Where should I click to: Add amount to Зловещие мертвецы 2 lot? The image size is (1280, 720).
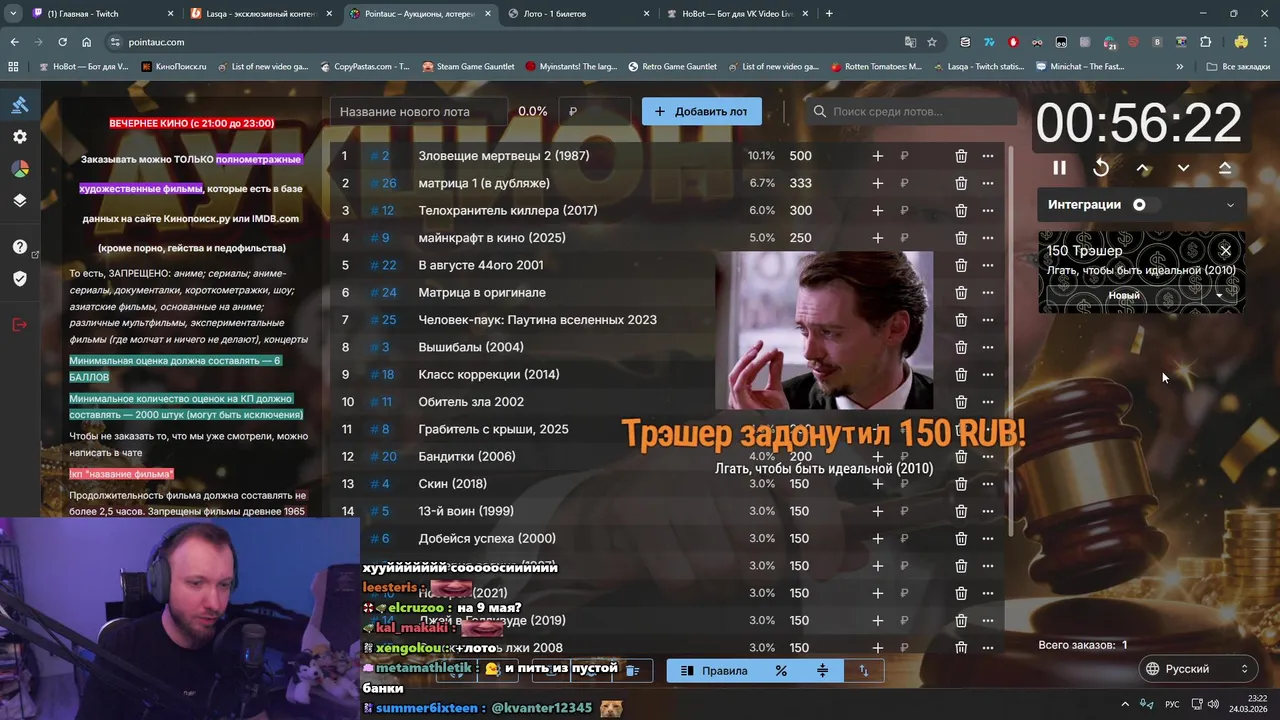click(877, 156)
